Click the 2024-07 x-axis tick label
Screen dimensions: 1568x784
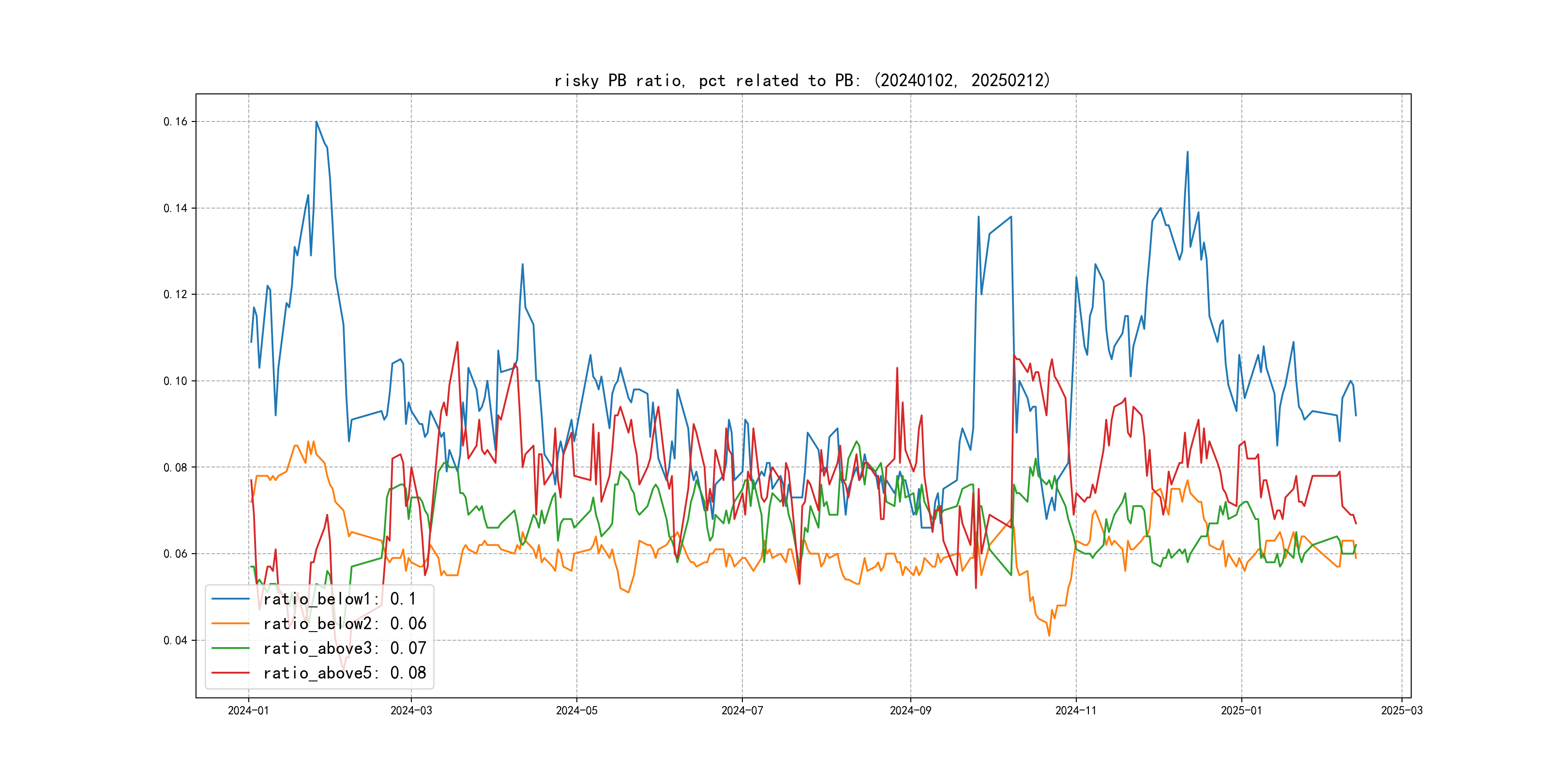click(742, 710)
